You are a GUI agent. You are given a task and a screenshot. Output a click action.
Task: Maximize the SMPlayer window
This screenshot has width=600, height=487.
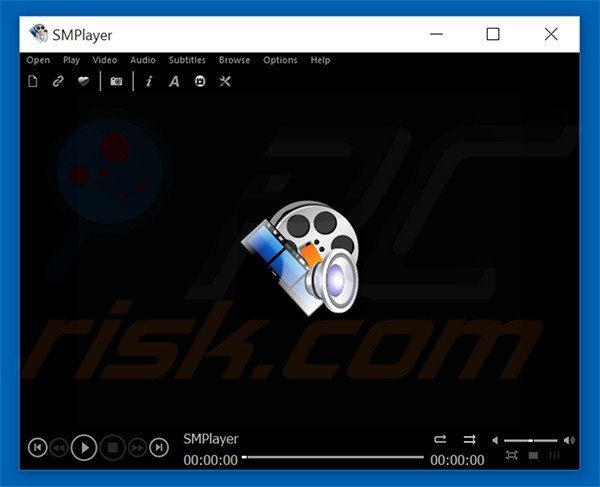click(493, 34)
